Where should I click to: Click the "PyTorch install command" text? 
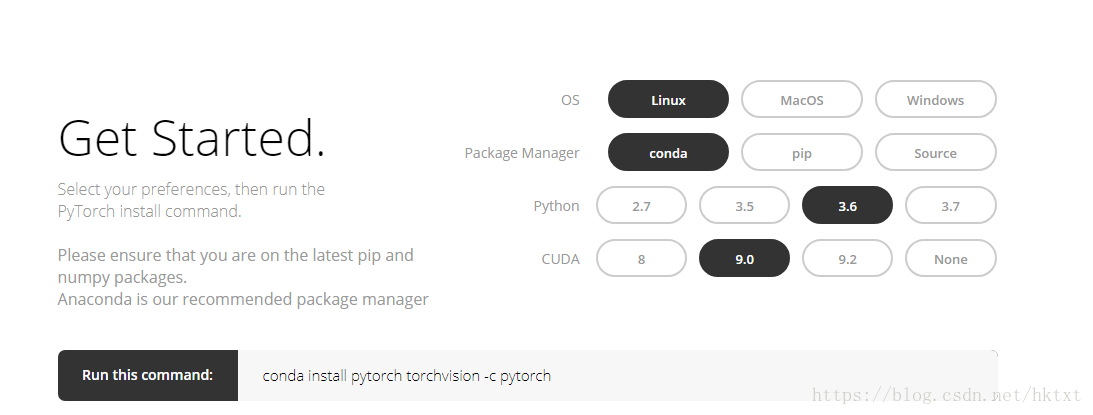(x=148, y=211)
